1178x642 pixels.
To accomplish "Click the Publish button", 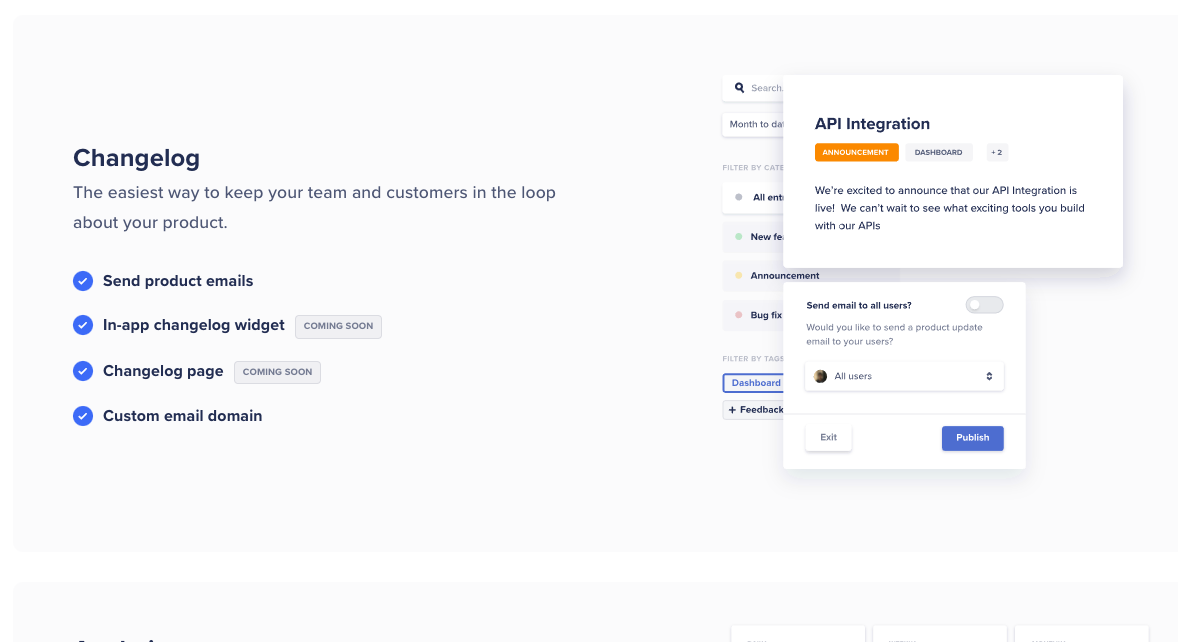I will pyautogui.click(x=972, y=438).
